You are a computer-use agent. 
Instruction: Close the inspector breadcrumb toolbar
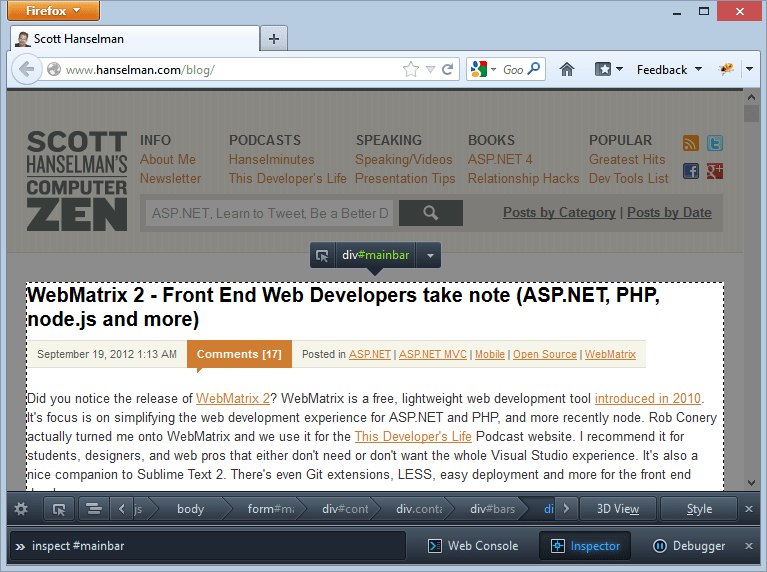click(749, 509)
